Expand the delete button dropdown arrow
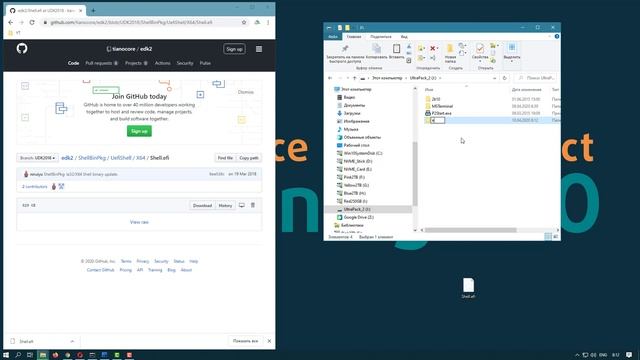This screenshot has height=360, width=640. tap(438, 49)
